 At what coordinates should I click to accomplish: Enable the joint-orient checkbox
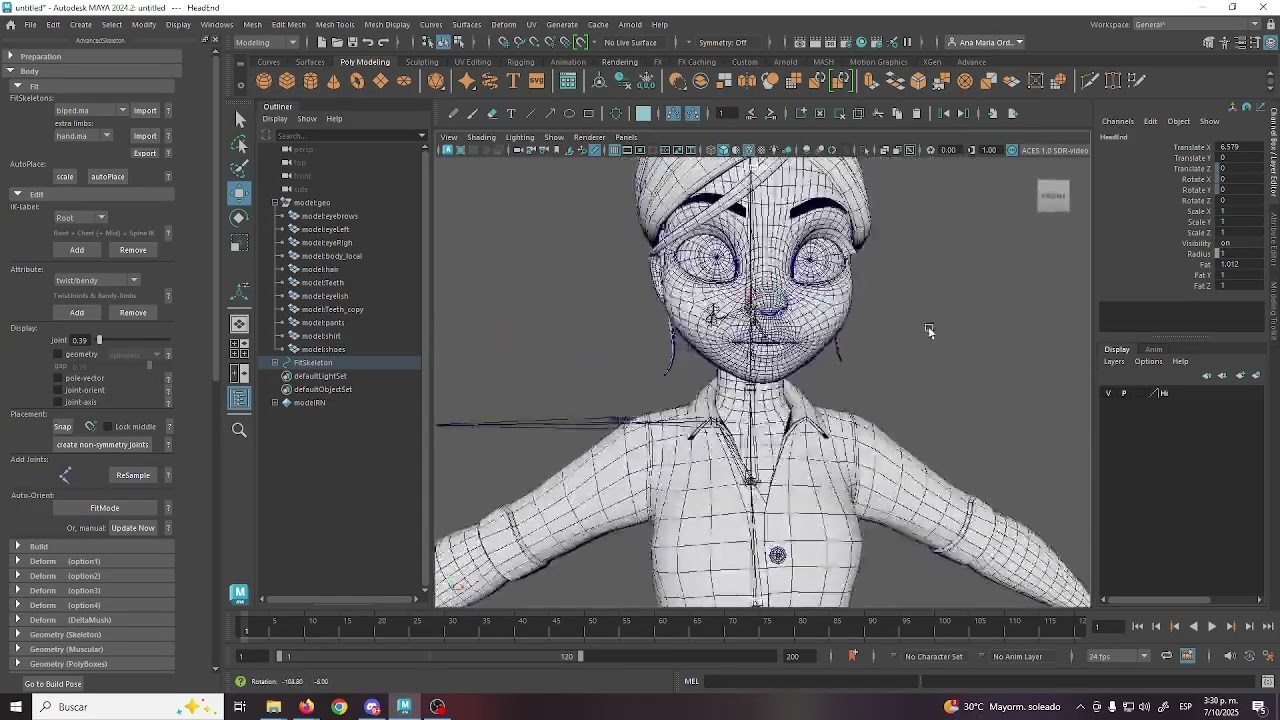[x=58, y=390]
